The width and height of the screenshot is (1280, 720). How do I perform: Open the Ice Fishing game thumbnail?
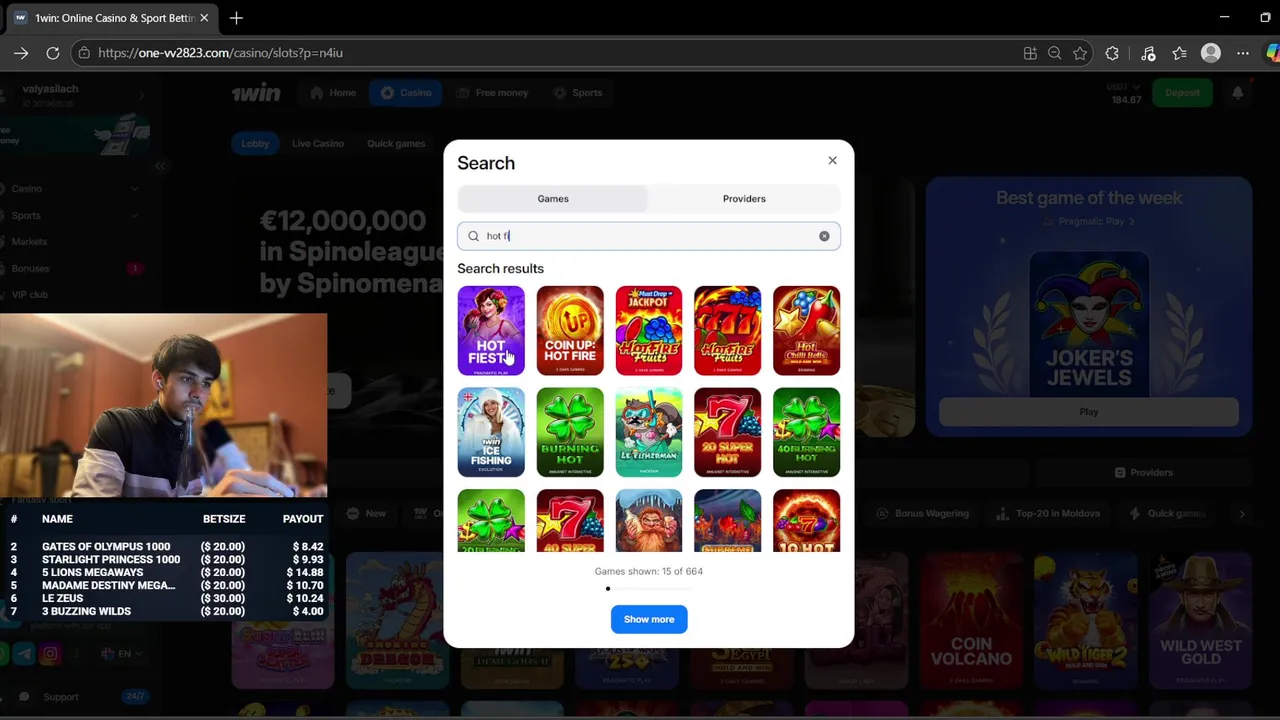pos(491,432)
